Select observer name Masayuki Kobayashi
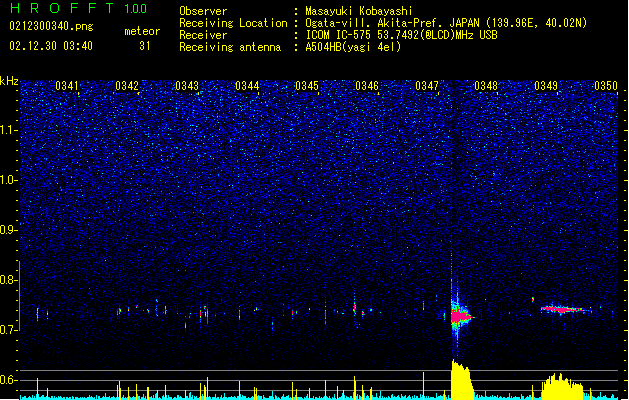 pyautogui.click(x=359, y=11)
